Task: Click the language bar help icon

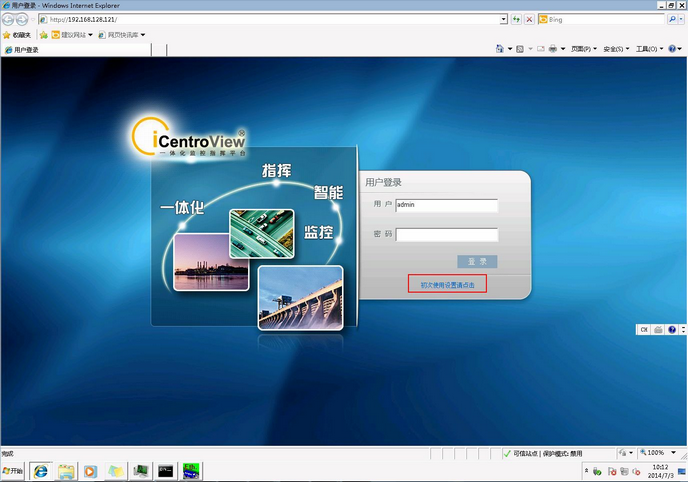Action: pyautogui.click(x=672, y=329)
